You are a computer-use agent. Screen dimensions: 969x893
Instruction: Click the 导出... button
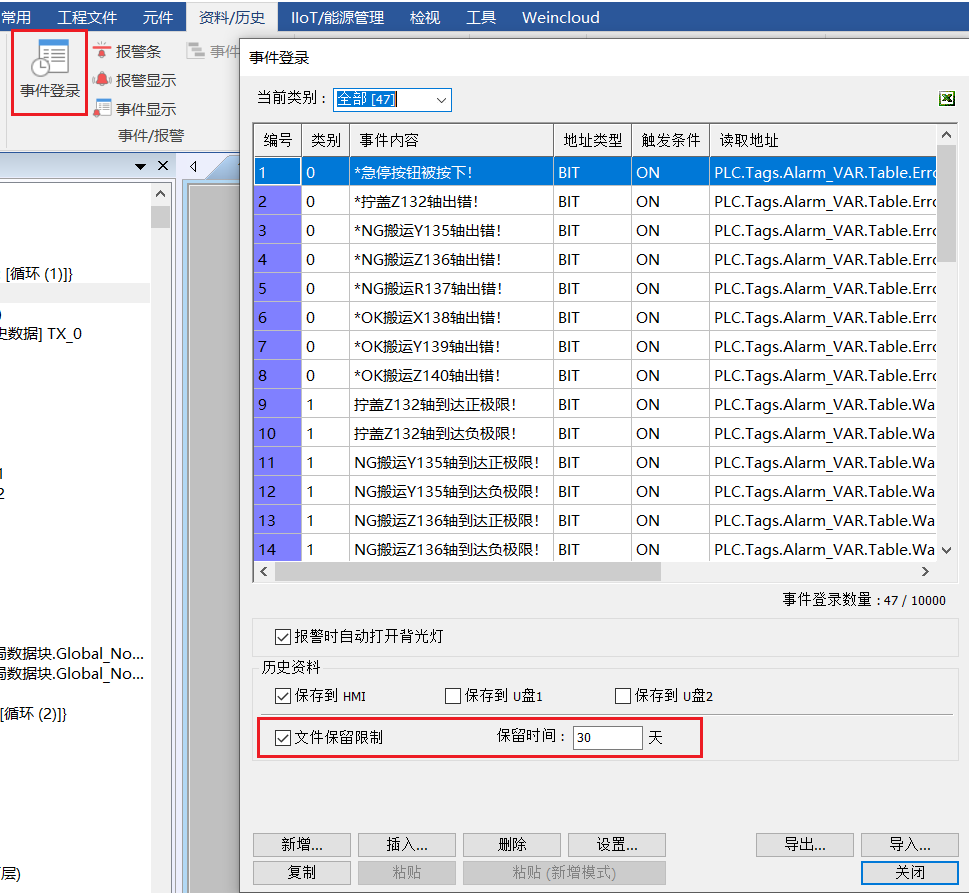pyautogui.click(x=804, y=844)
